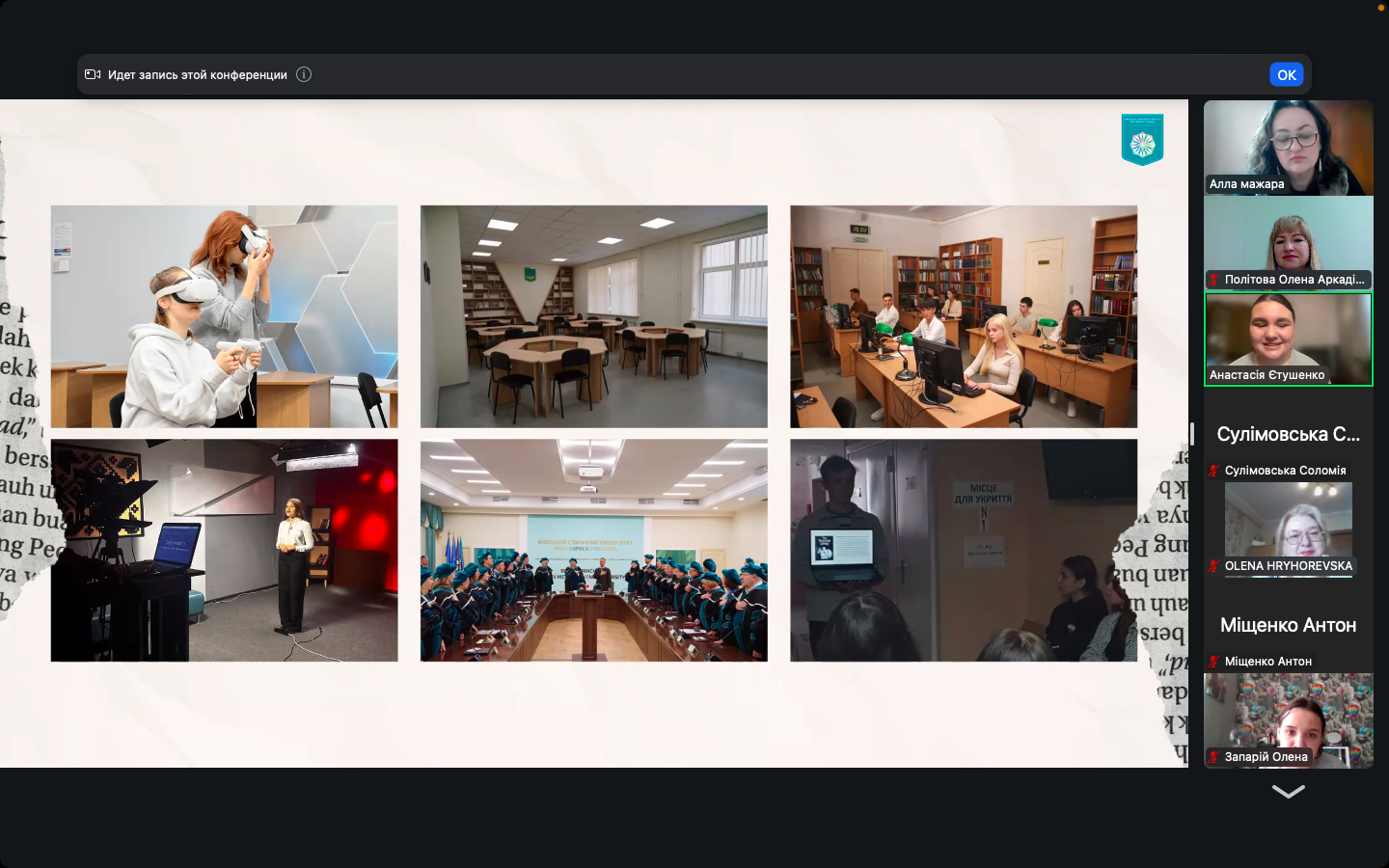Image resolution: width=1389 pixels, height=868 pixels.
Task: Click the participant panel resize handle
Action: 1192,434
